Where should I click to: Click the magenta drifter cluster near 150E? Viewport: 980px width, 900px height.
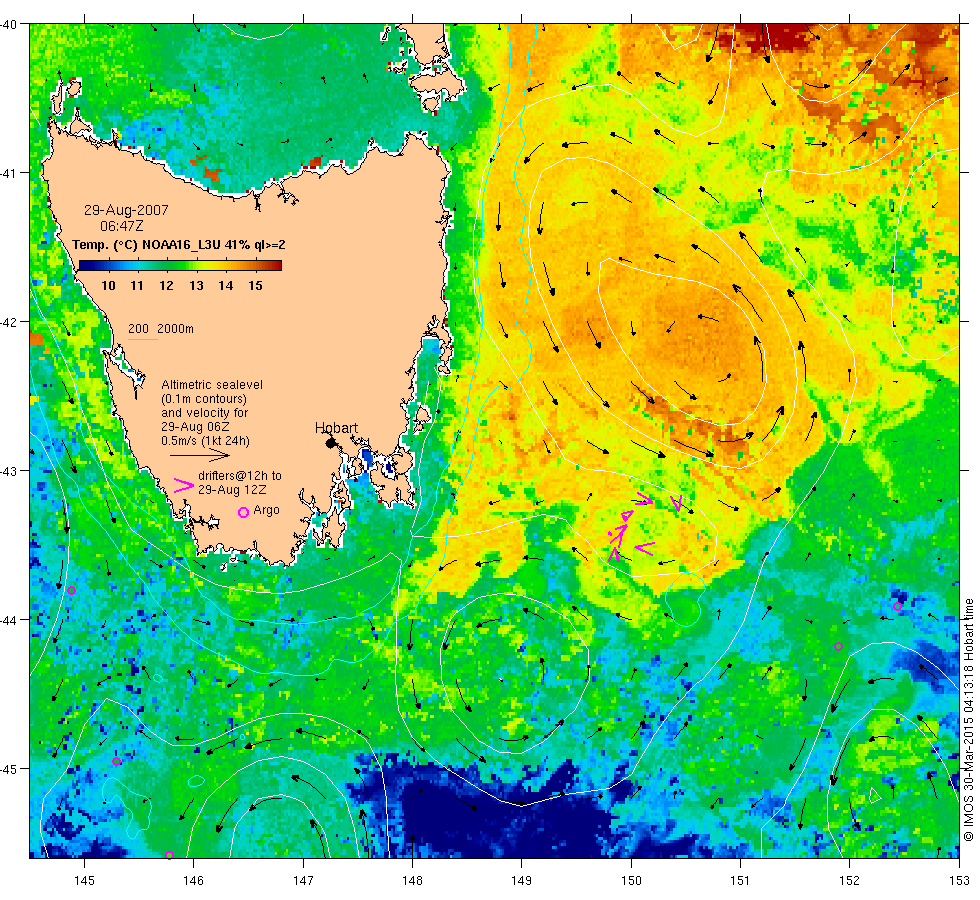631,529
